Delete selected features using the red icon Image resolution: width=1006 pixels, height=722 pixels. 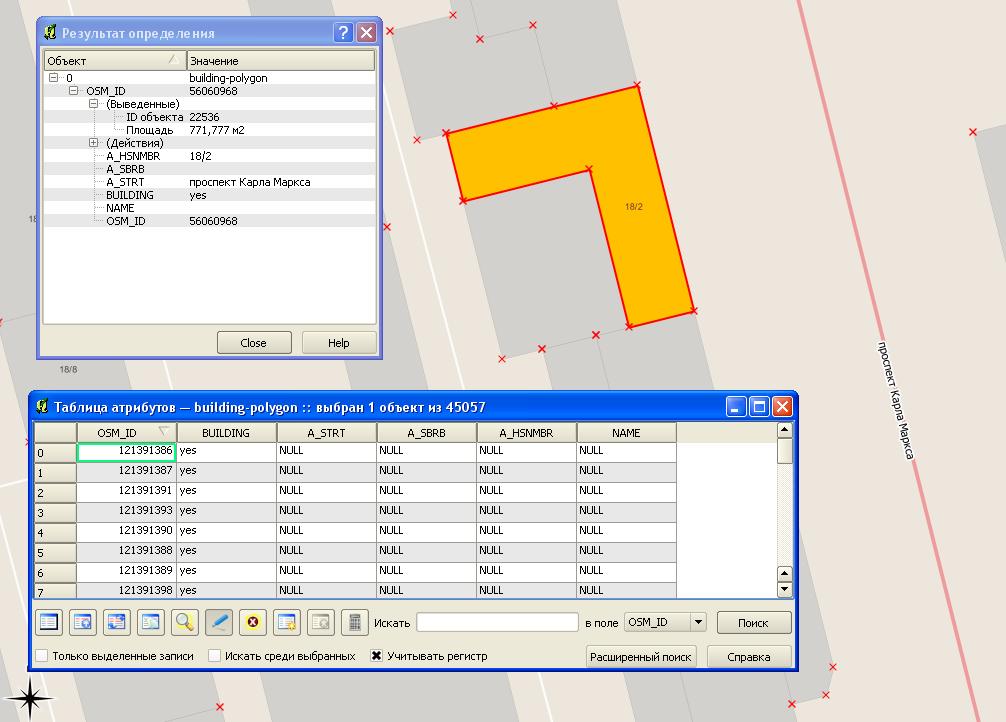[x=251, y=622]
